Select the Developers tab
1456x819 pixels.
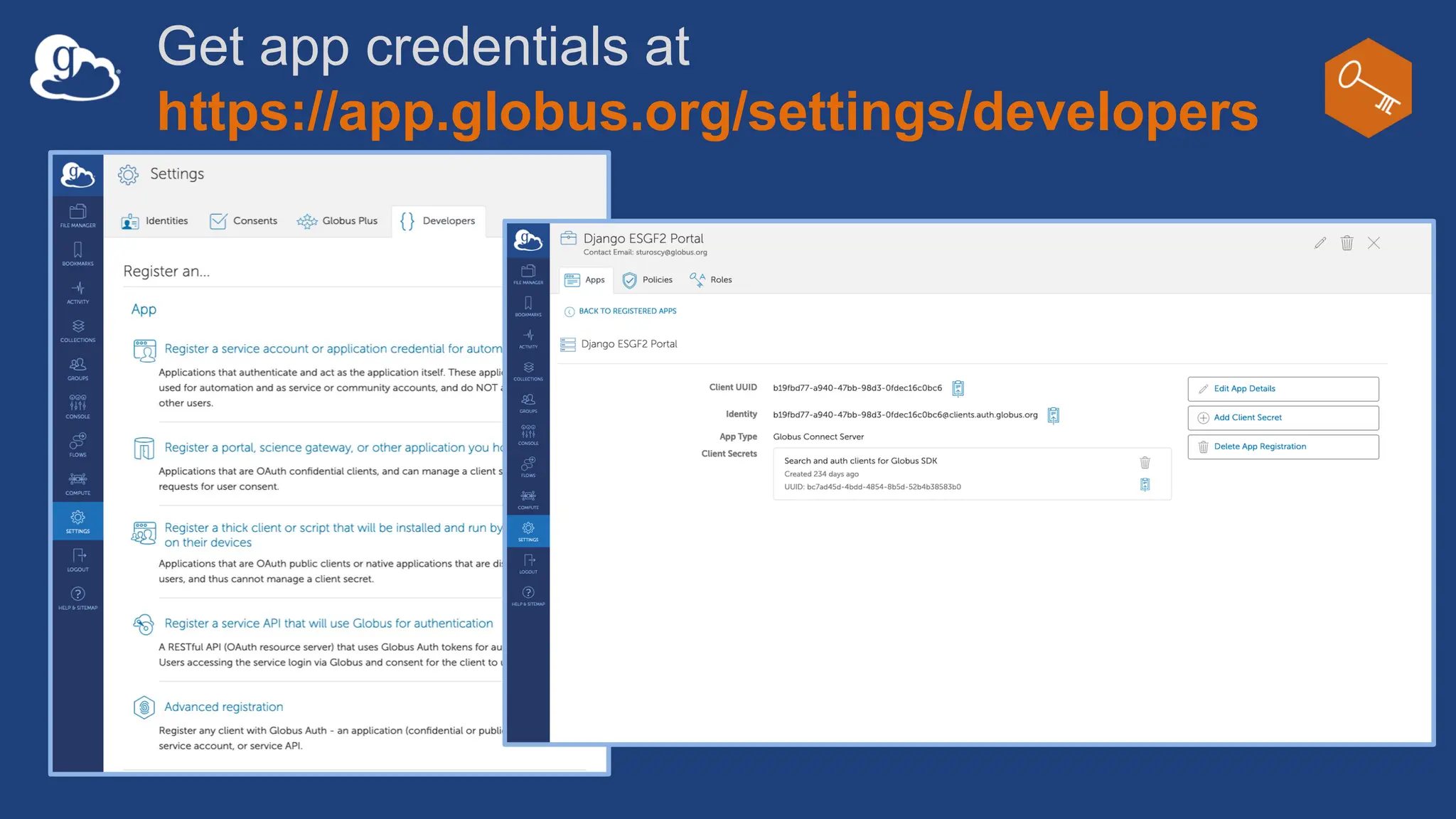coord(438,221)
